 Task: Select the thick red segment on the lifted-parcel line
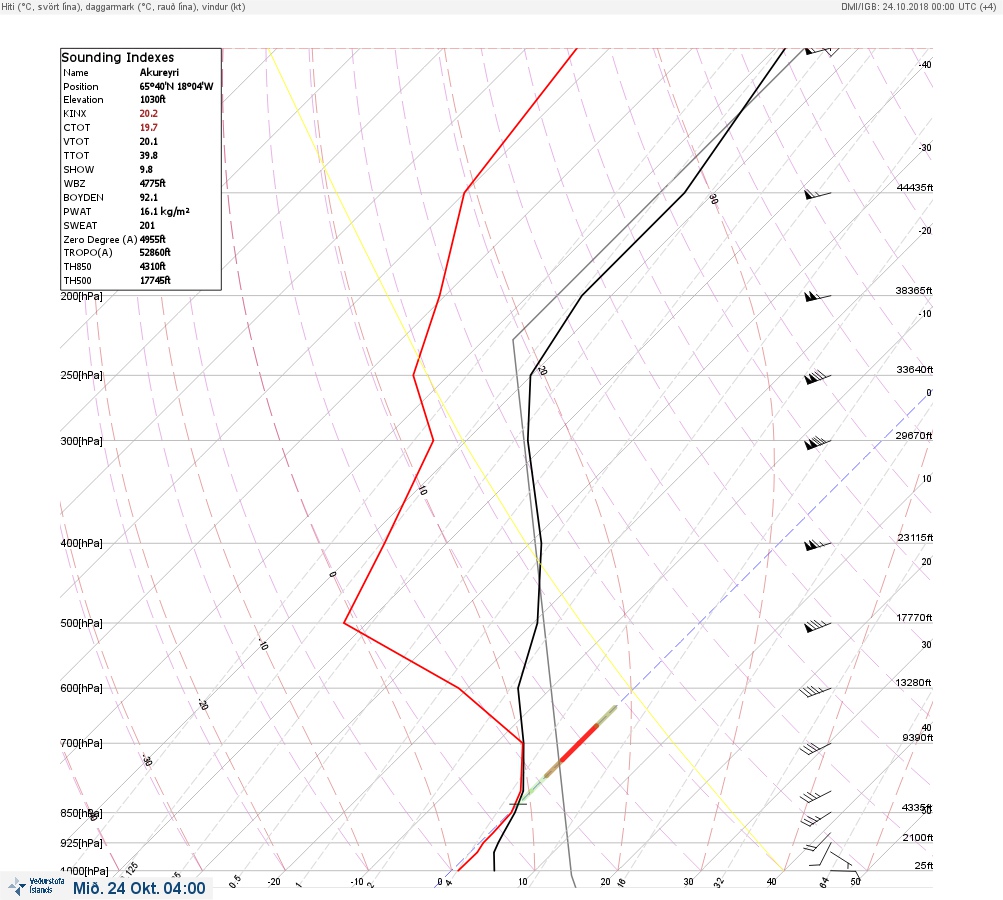coord(579,743)
